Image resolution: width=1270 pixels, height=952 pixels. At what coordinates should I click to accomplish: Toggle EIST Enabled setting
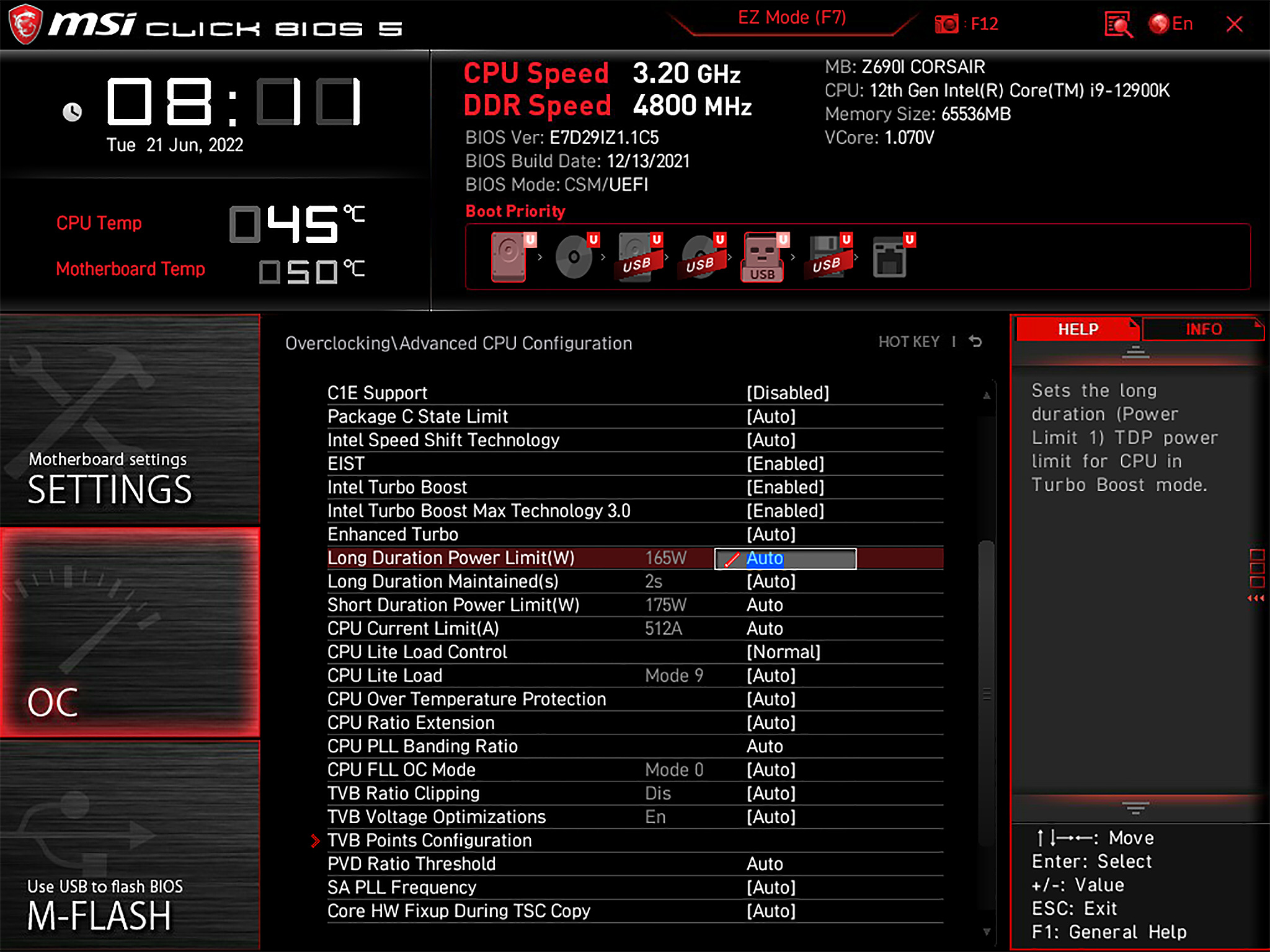[785, 464]
